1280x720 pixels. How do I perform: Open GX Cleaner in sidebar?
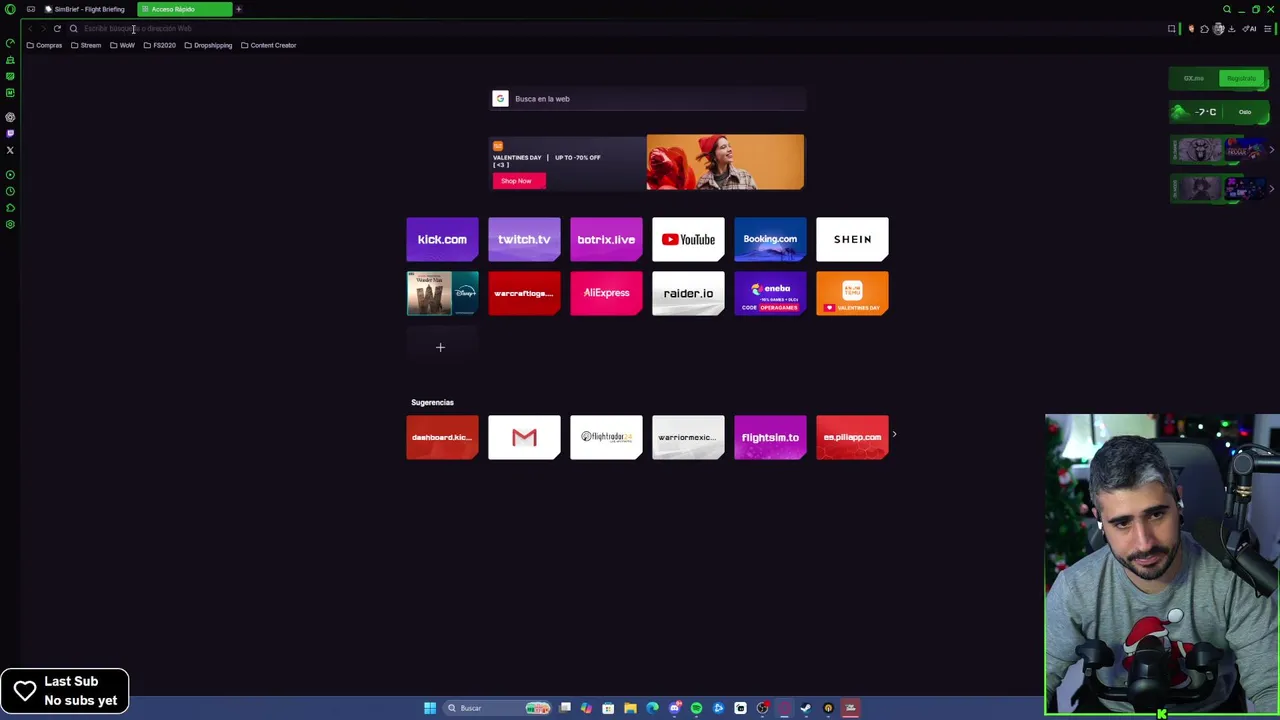tap(10, 60)
